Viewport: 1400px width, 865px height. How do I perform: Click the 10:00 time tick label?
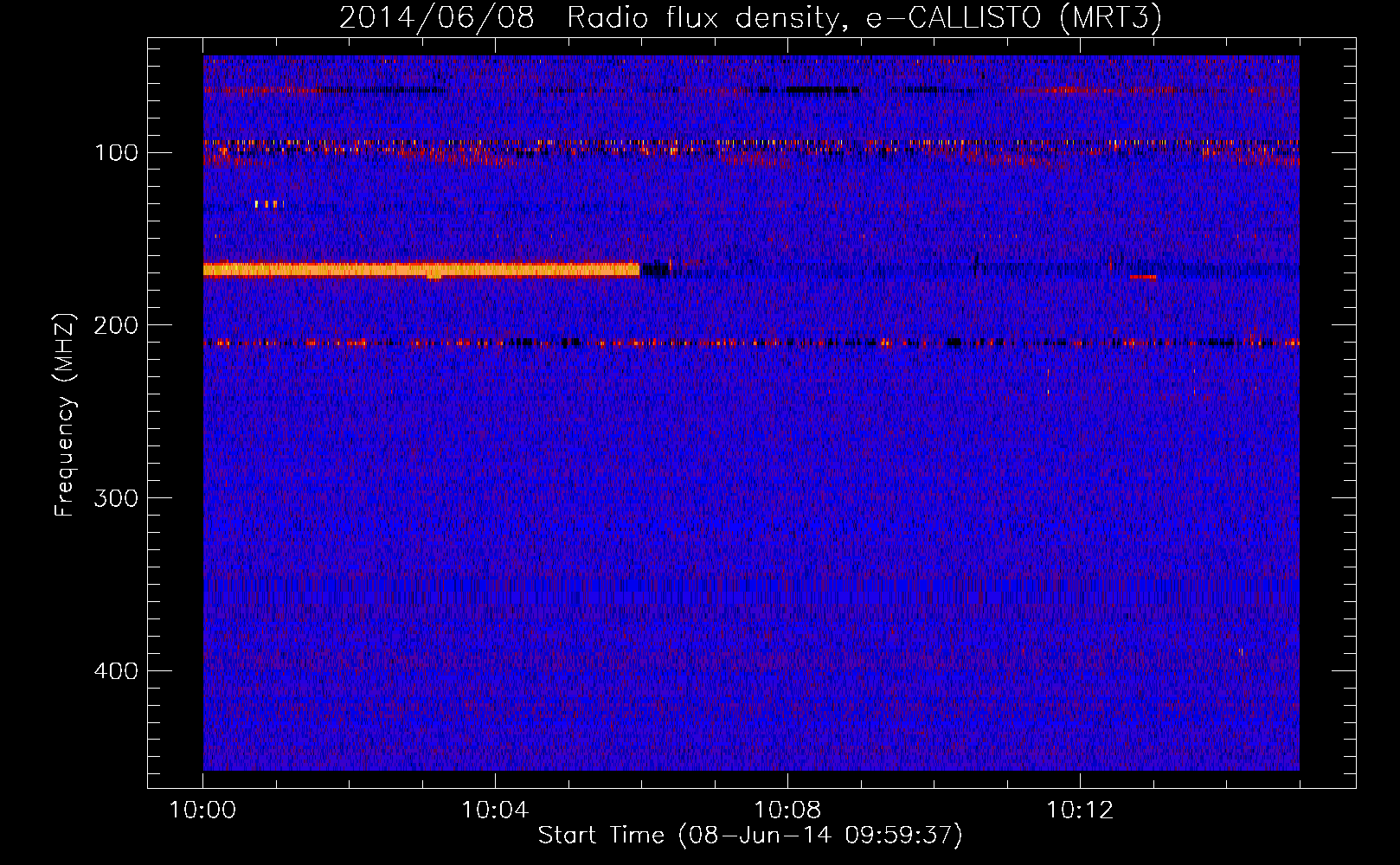[x=202, y=810]
